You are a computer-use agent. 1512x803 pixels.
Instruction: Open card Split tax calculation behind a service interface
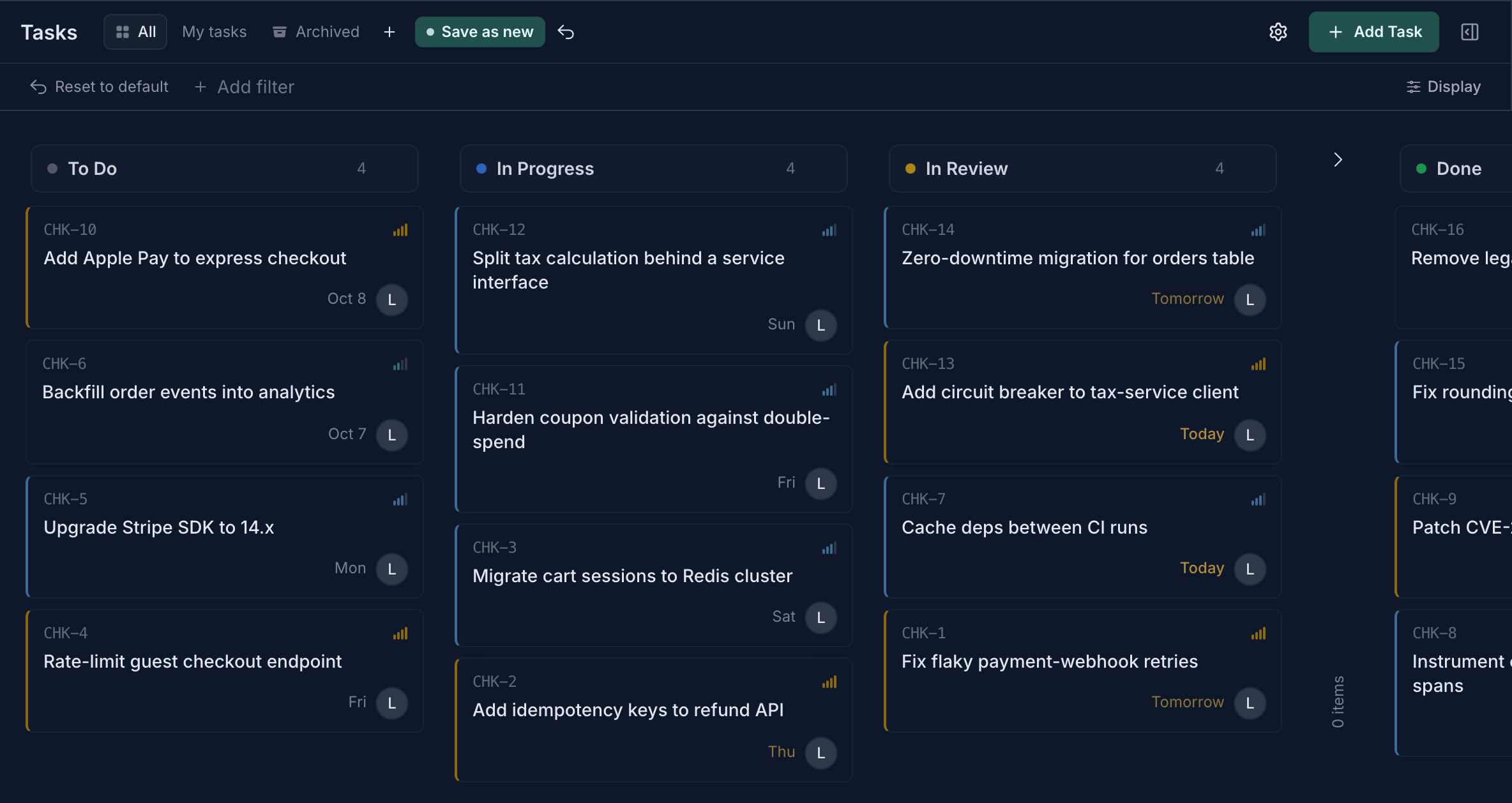654,280
